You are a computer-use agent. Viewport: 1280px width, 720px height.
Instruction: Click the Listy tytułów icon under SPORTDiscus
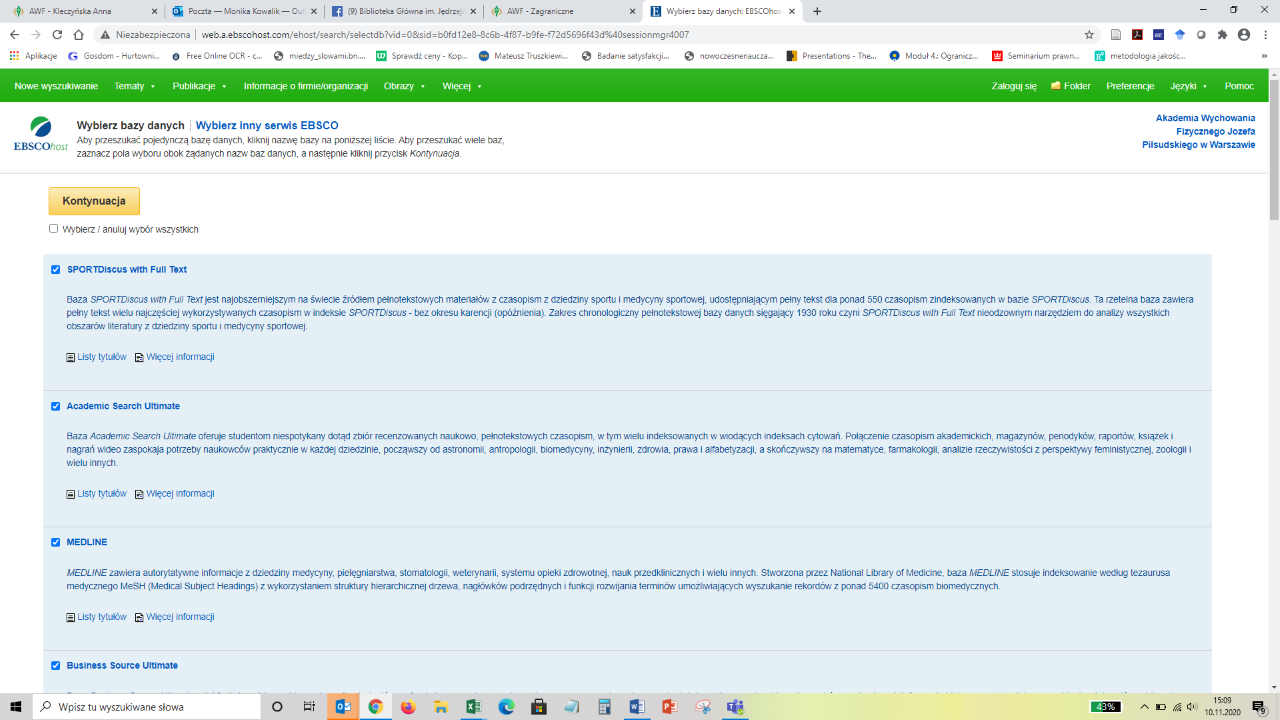pos(70,357)
